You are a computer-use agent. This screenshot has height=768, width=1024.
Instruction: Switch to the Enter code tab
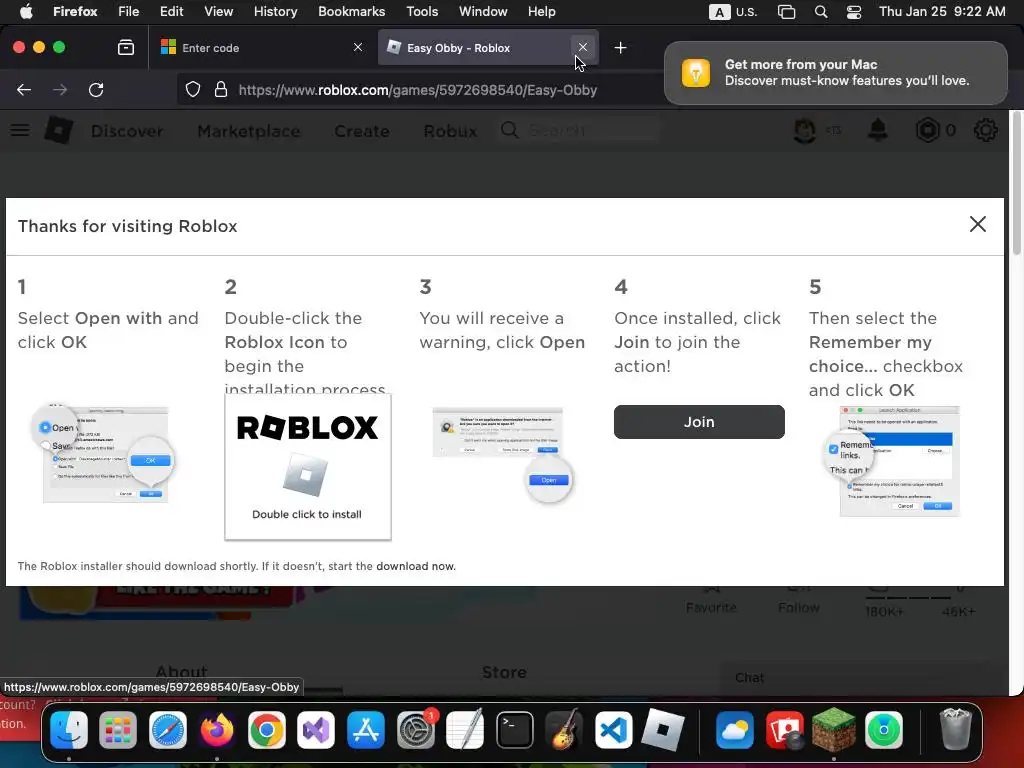[261, 48]
